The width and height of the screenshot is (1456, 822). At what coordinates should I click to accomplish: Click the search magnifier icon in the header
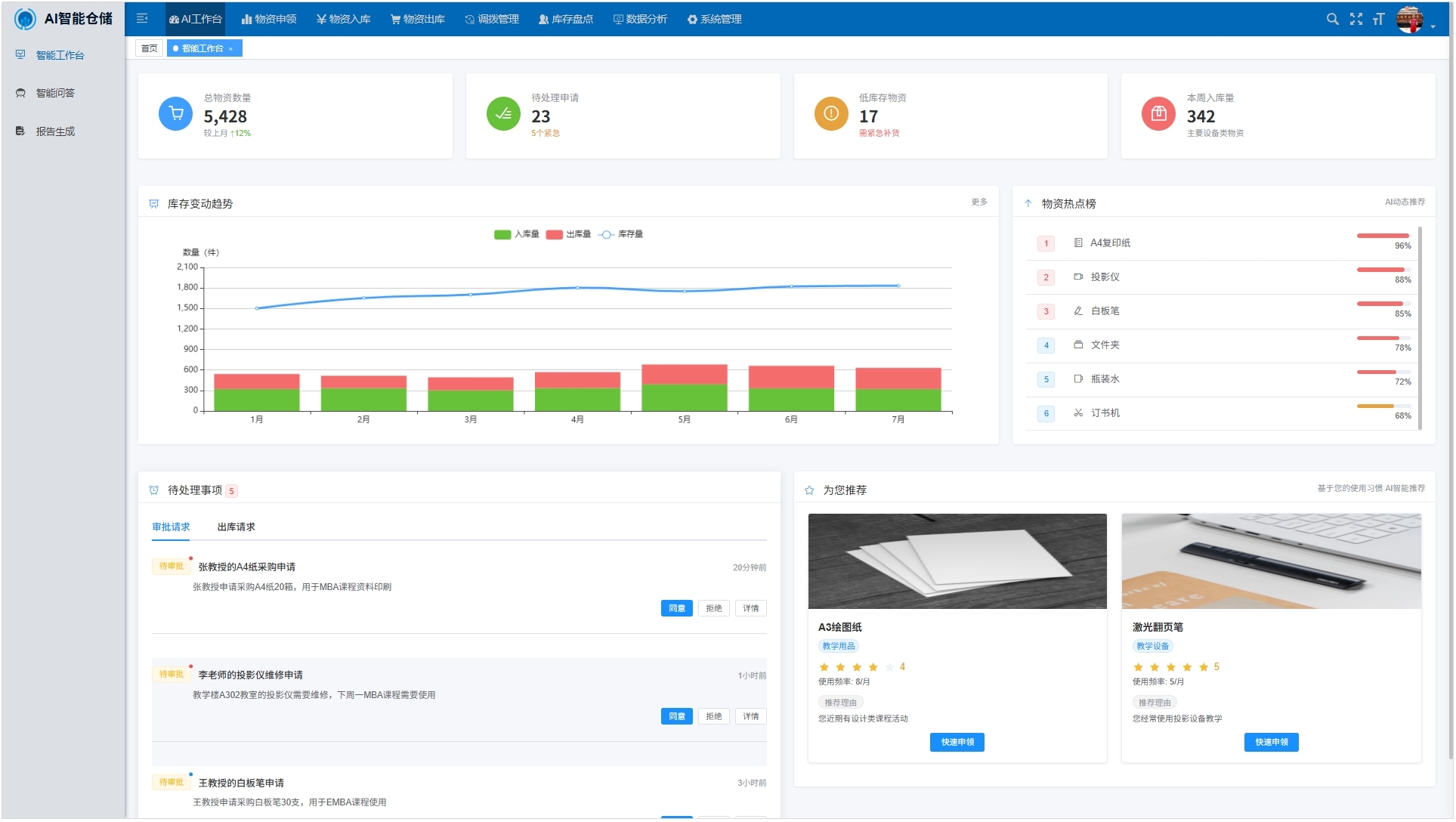point(1332,19)
